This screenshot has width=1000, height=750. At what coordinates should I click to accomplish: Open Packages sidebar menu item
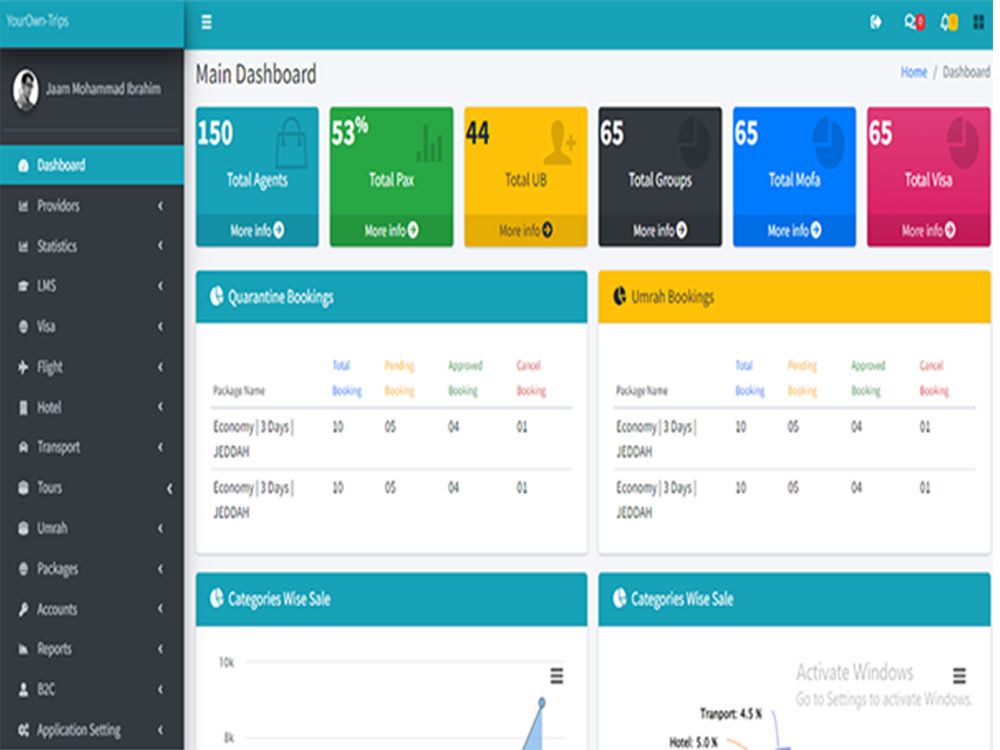[92, 568]
